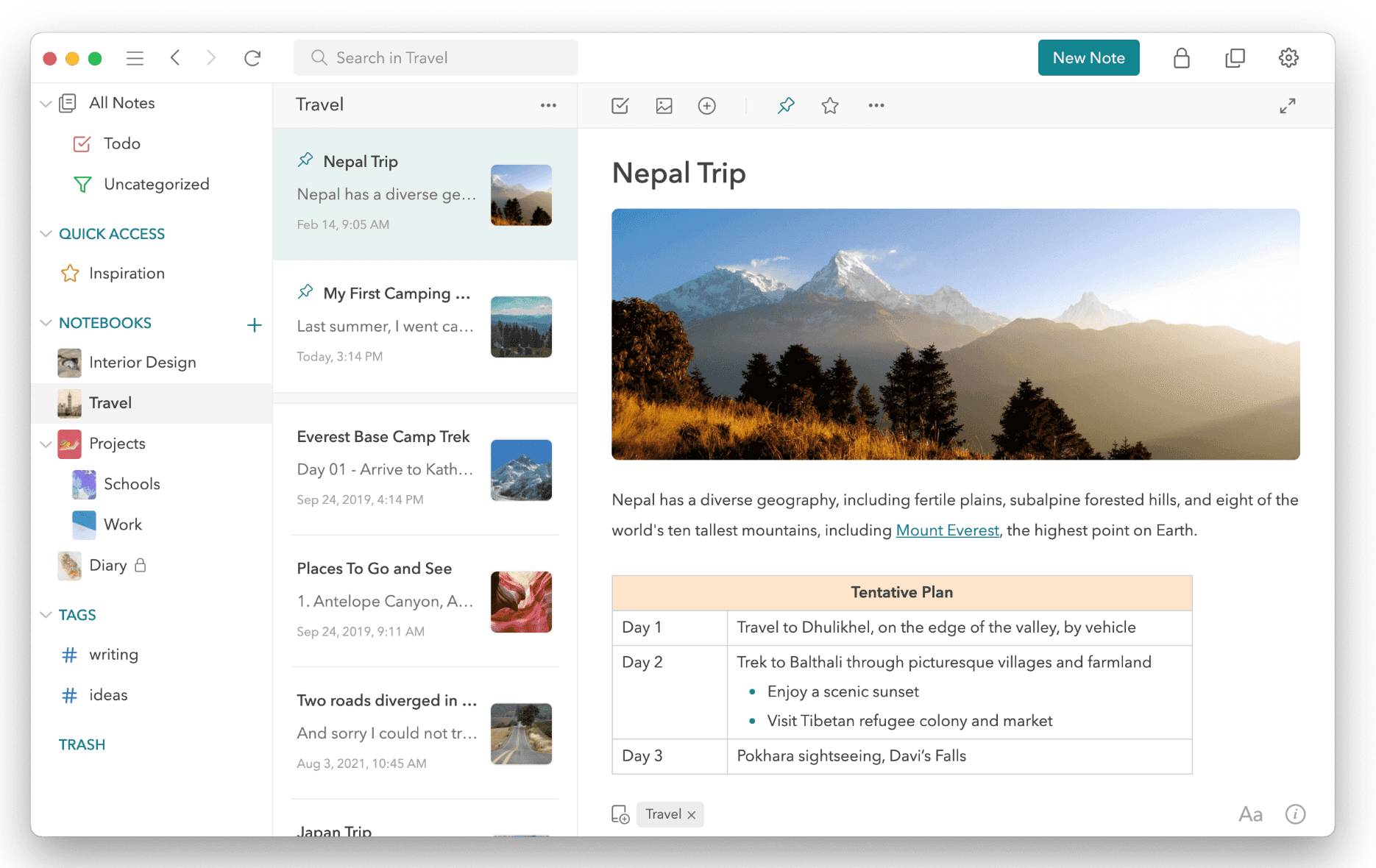1376x868 pixels.
Task: Click the search in Travel field
Action: pos(435,57)
